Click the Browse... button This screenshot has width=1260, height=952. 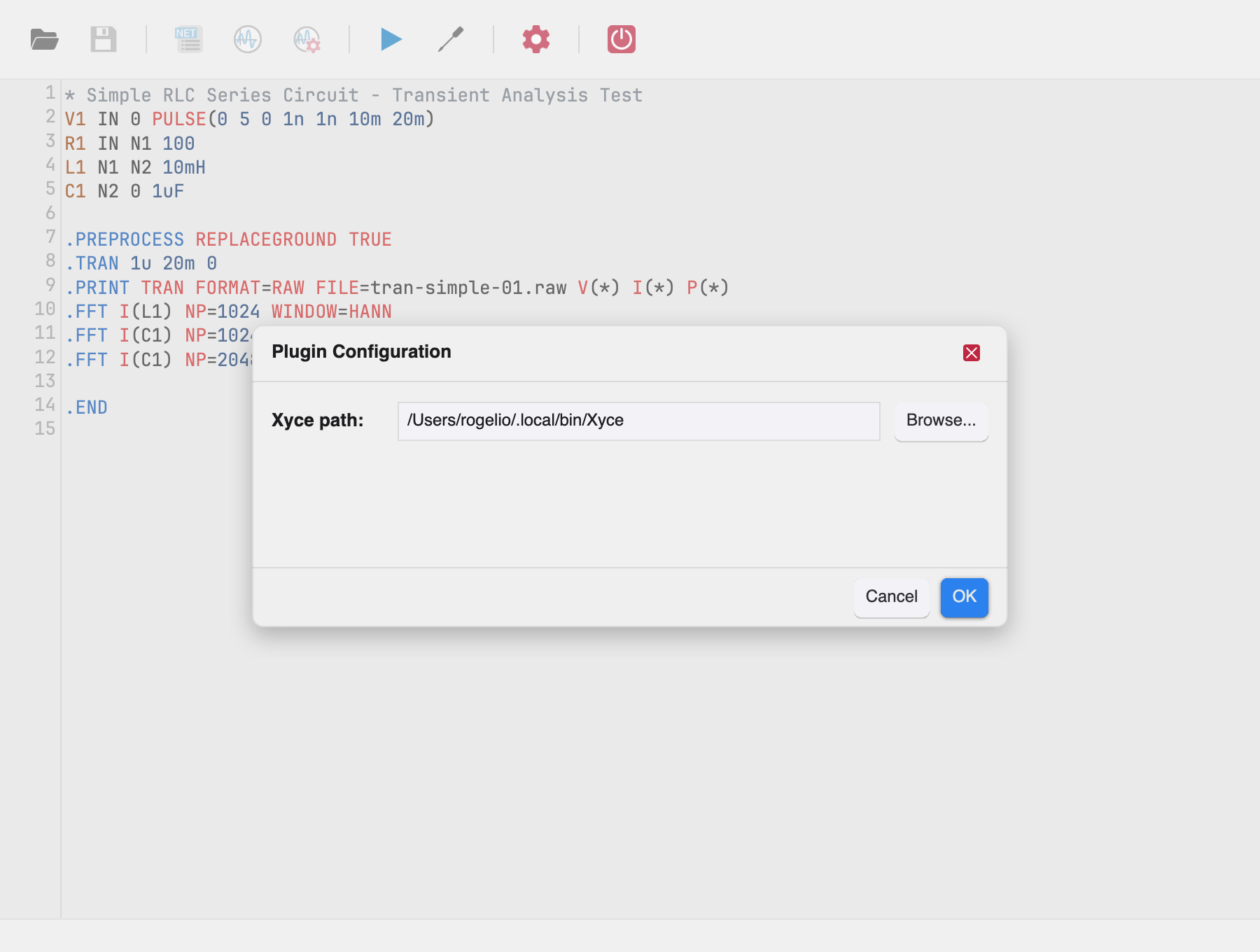pyautogui.click(x=941, y=421)
